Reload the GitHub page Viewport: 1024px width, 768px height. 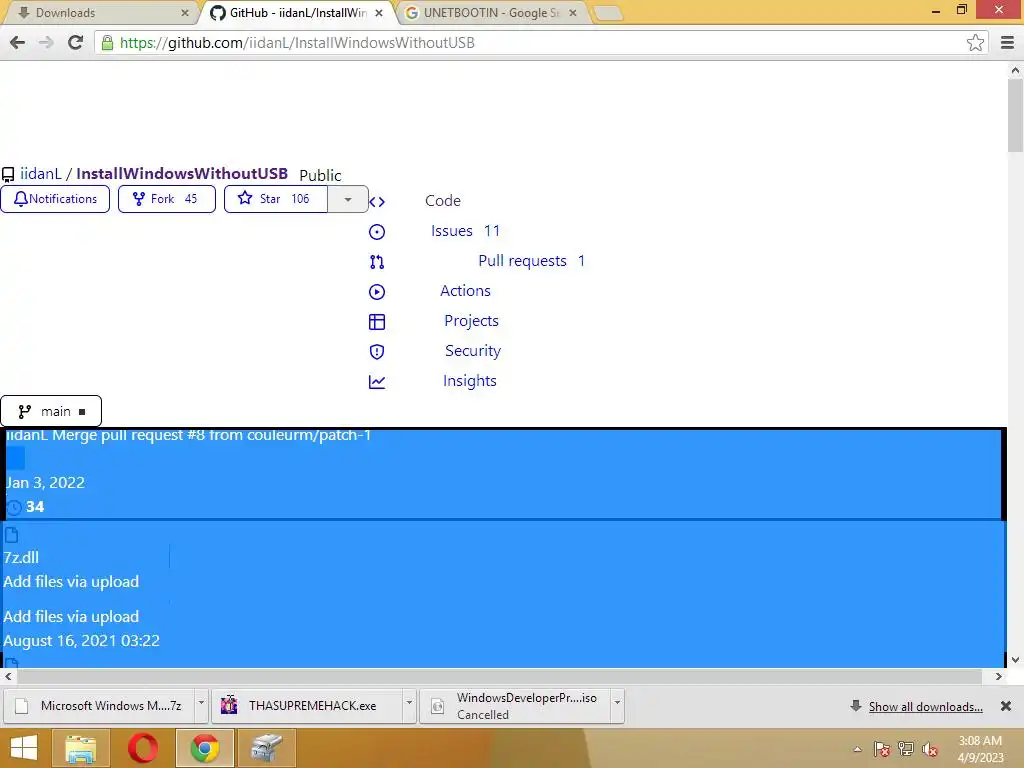click(75, 42)
